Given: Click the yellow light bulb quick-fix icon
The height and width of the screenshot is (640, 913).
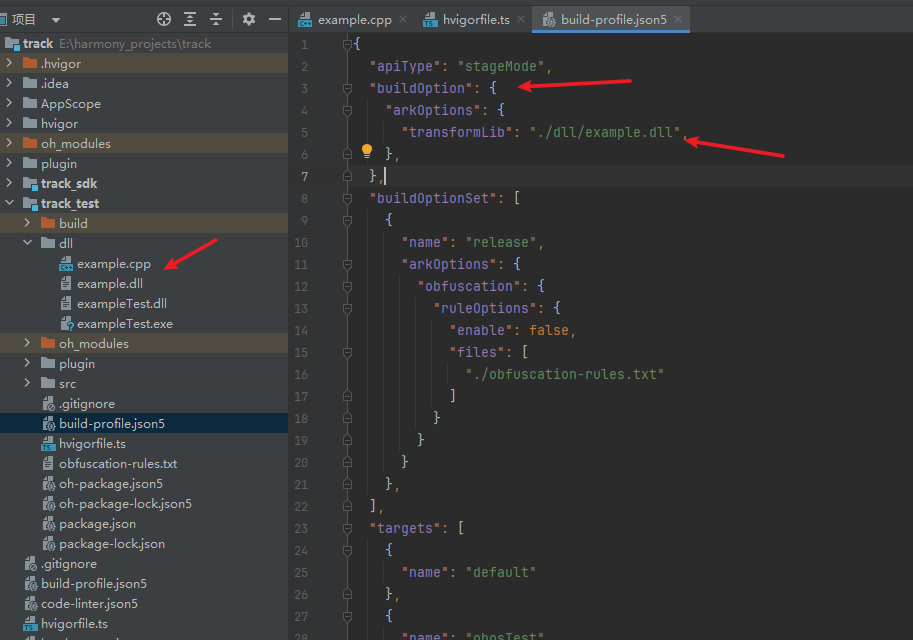Looking at the screenshot, I should coord(367,151).
